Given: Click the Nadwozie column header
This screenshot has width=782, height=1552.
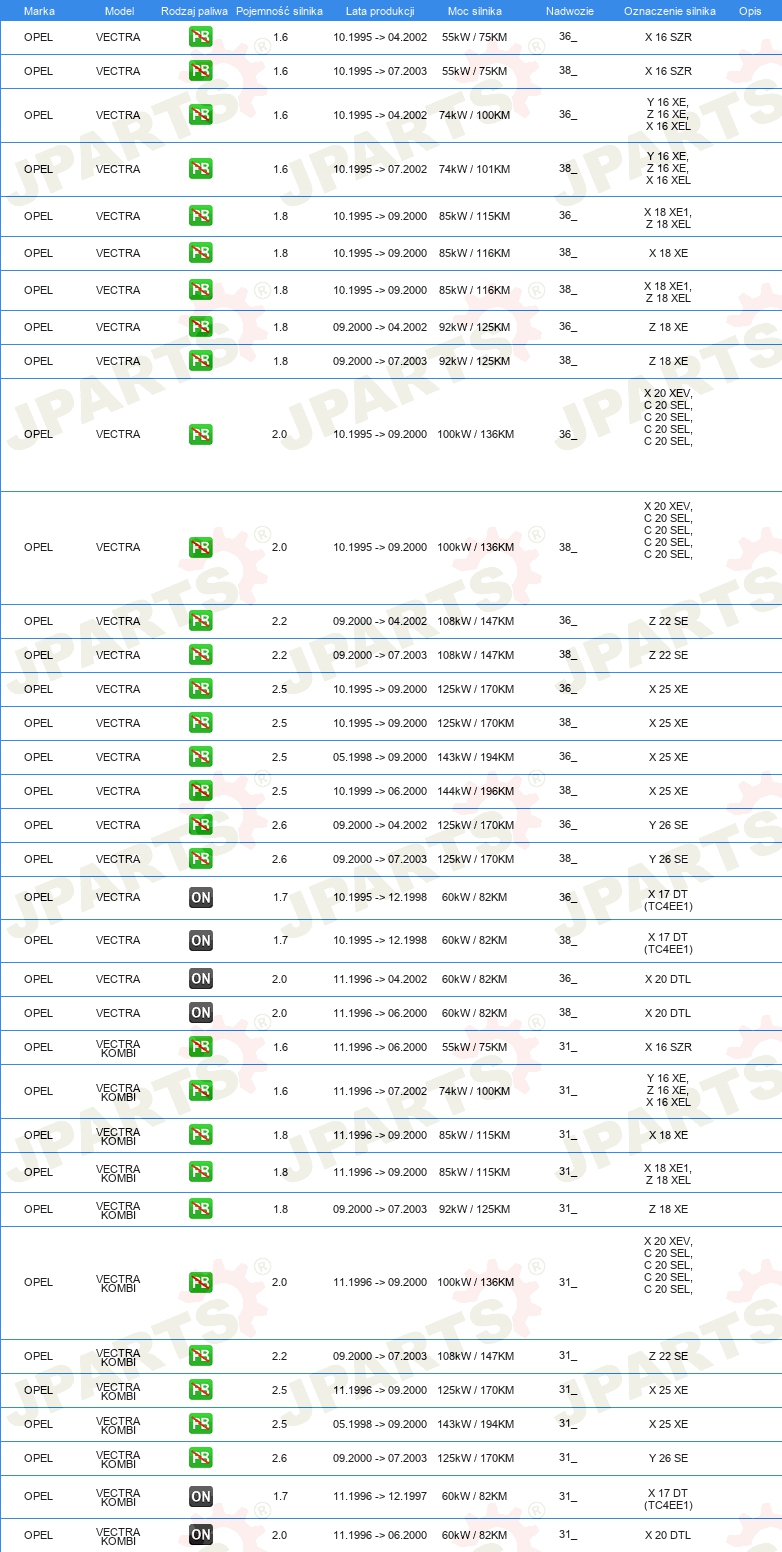Looking at the screenshot, I should click(569, 11).
